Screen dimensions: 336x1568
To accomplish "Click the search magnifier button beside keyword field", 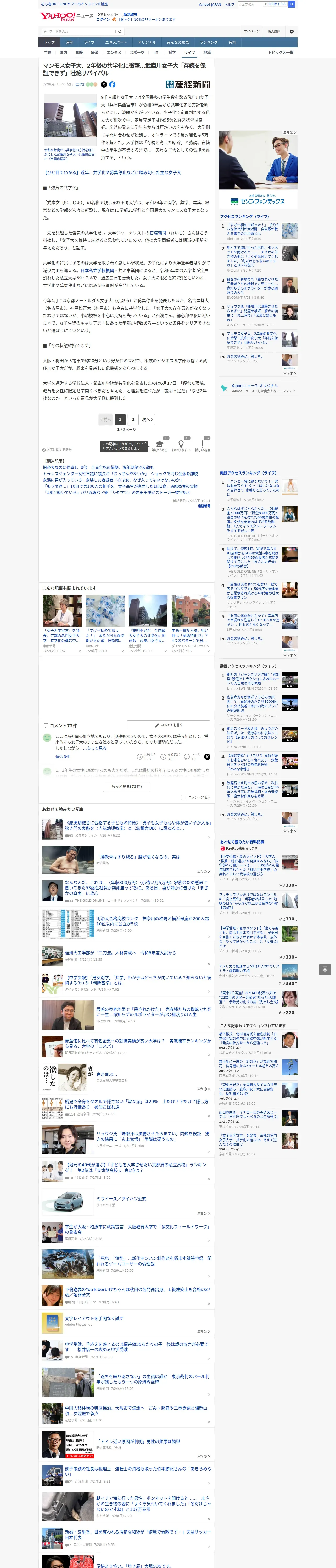I will 120,31.
